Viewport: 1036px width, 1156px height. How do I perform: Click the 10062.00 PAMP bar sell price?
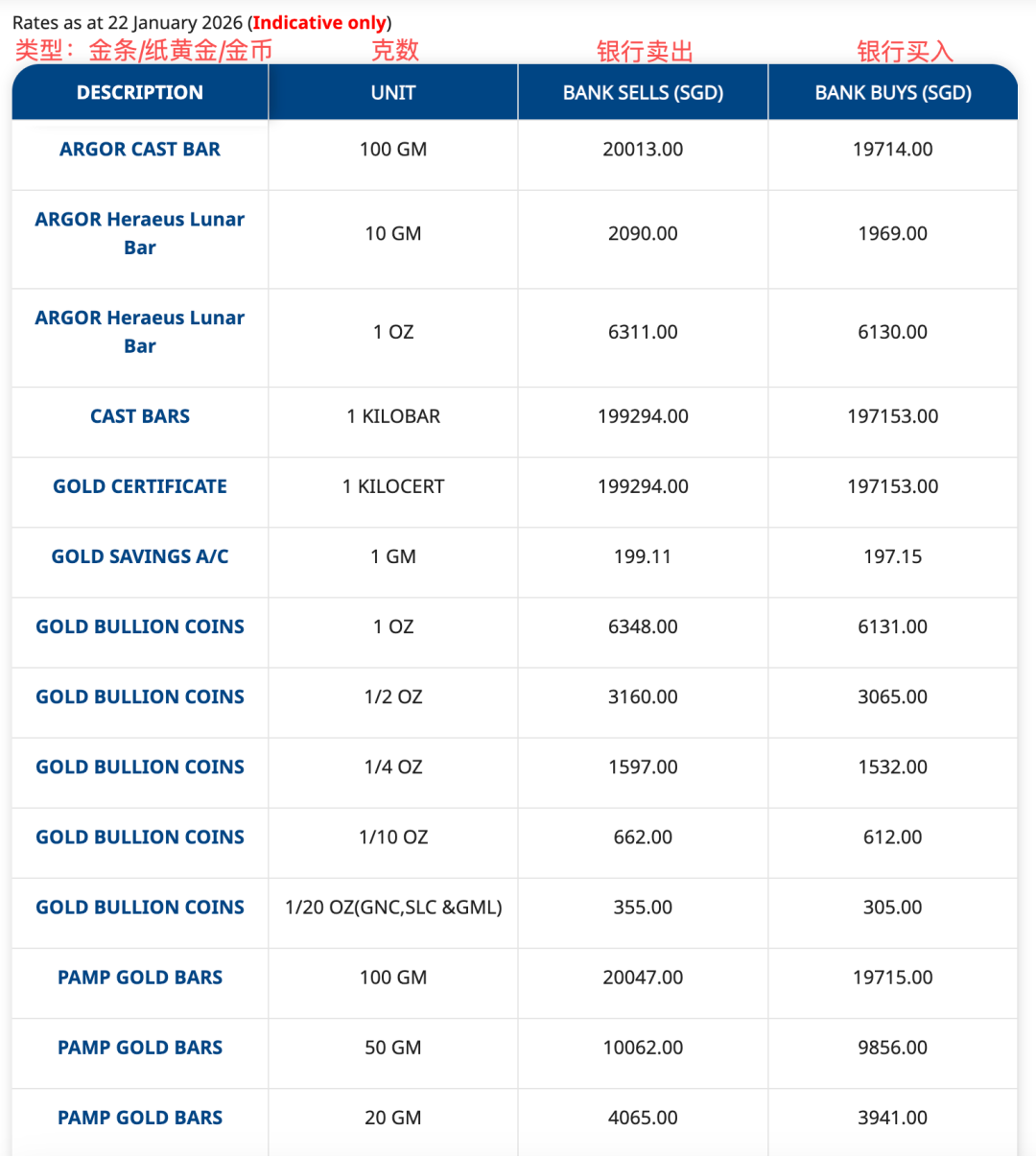click(643, 1048)
